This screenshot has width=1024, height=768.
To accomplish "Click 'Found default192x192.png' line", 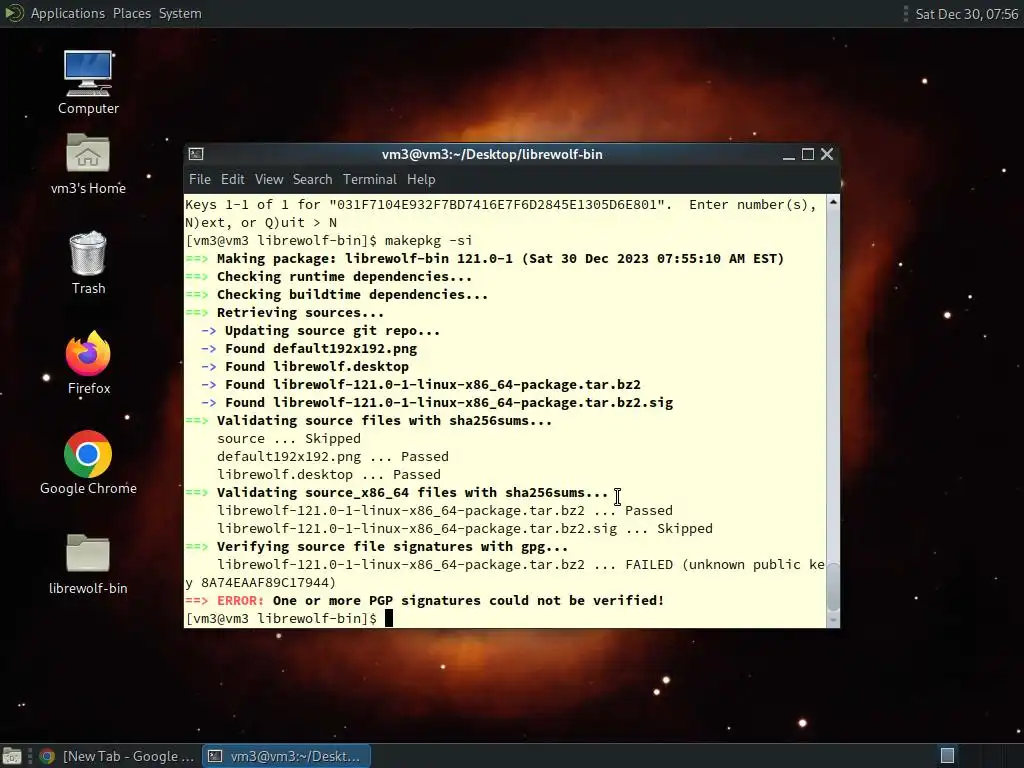I will pos(309,349).
